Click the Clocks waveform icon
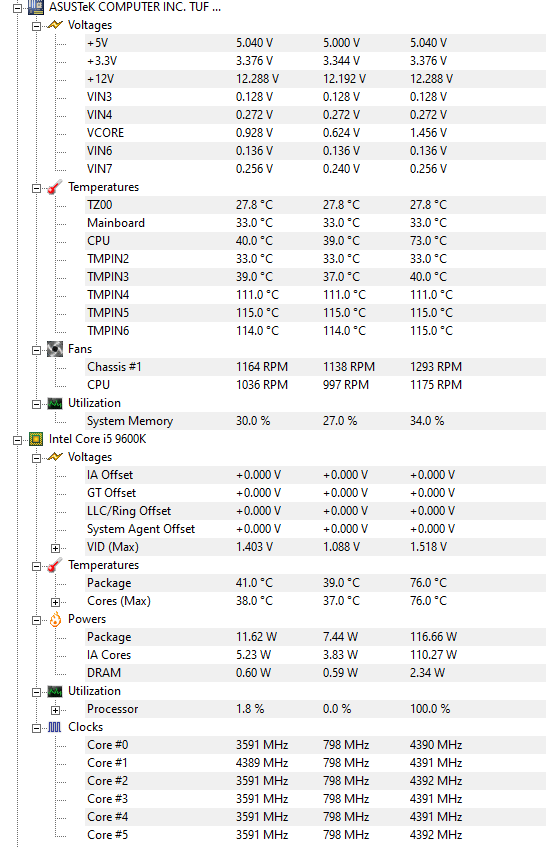 [55, 727]
